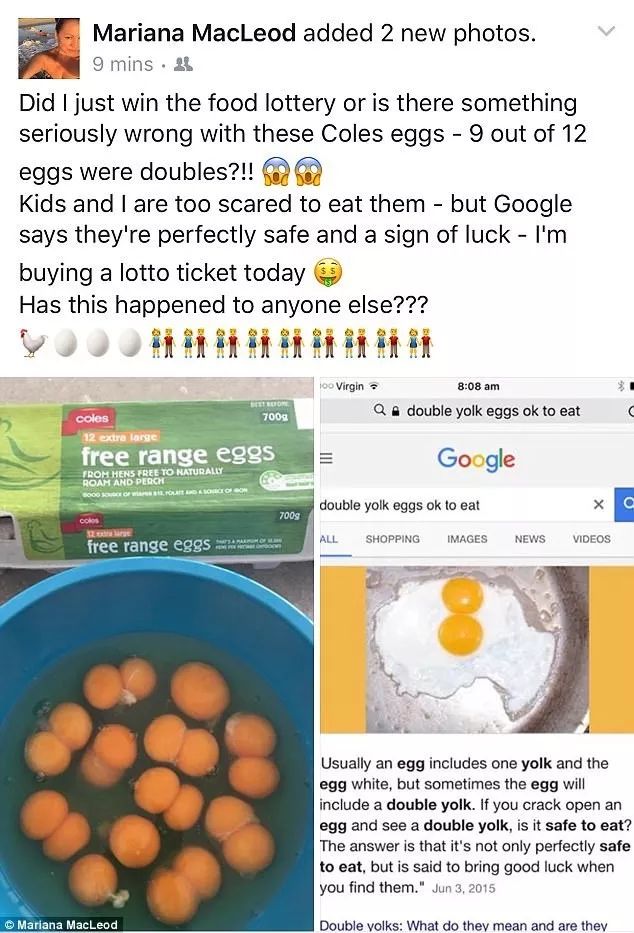Viewport: 634px width, 933px height.
Task: Switch to the VIDEOS tab
Action: 591,539
